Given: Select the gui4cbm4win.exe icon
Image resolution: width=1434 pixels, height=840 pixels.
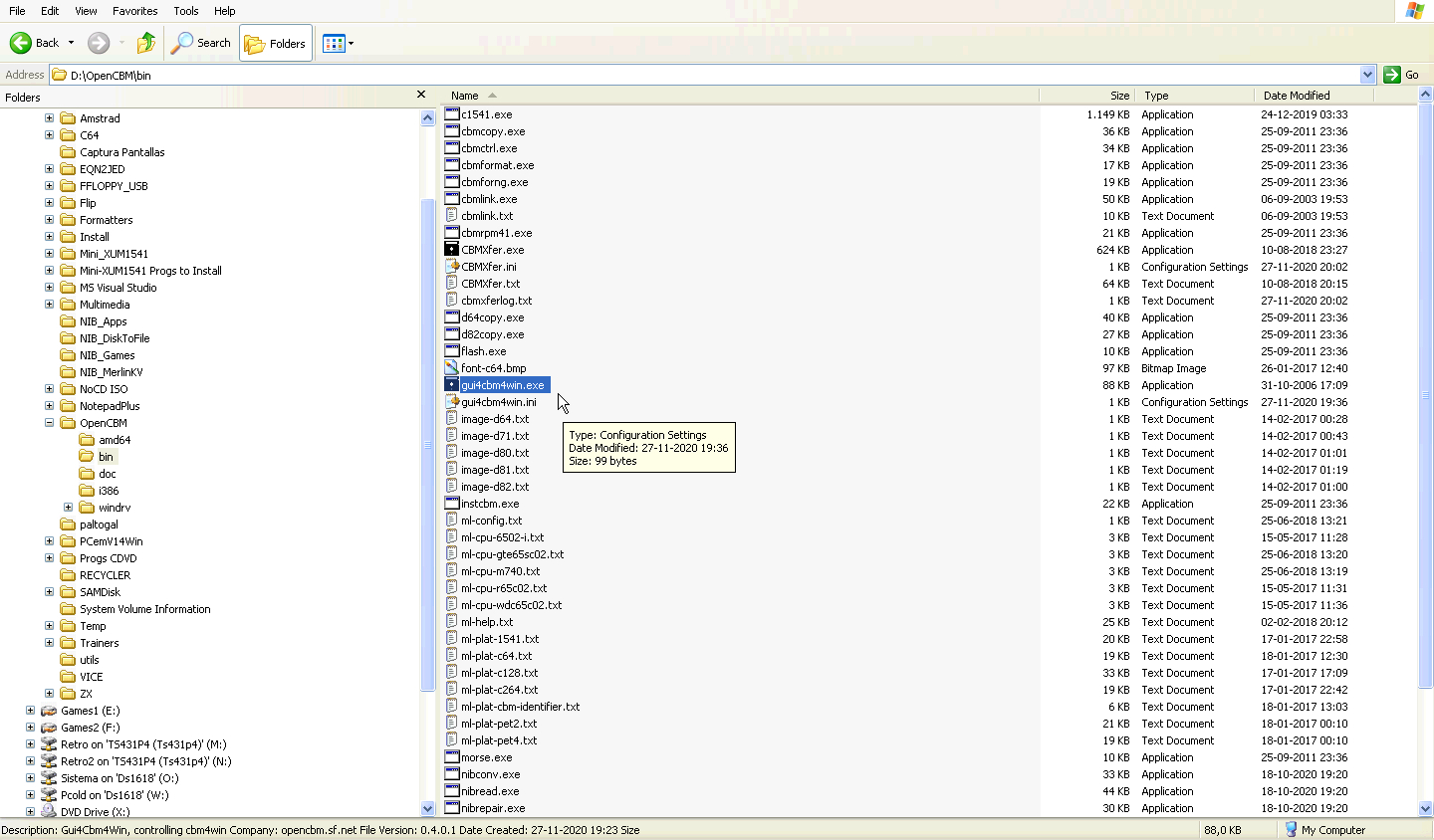Looking at the screenshot, I should click(x=452, y=385).
